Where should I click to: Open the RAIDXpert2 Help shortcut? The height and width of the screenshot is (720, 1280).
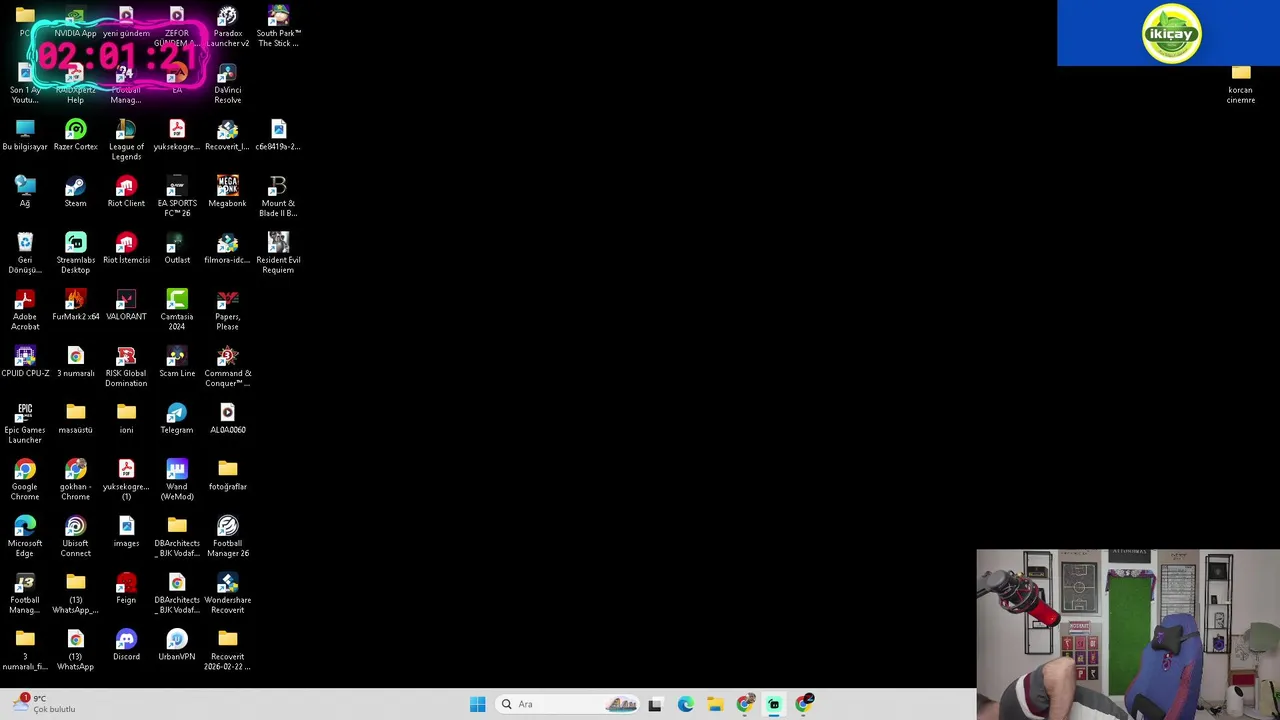click(75, 84)
